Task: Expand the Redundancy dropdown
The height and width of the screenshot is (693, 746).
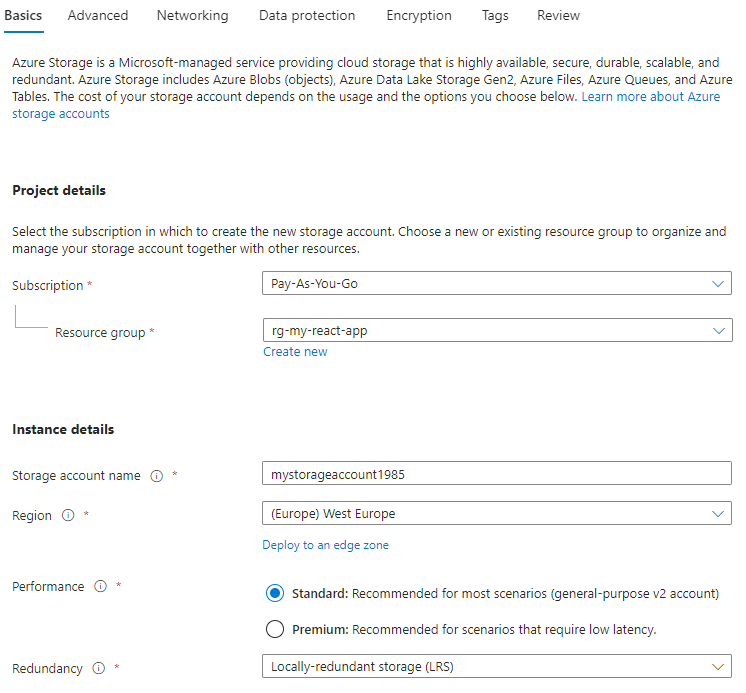Action: (497, 666)
